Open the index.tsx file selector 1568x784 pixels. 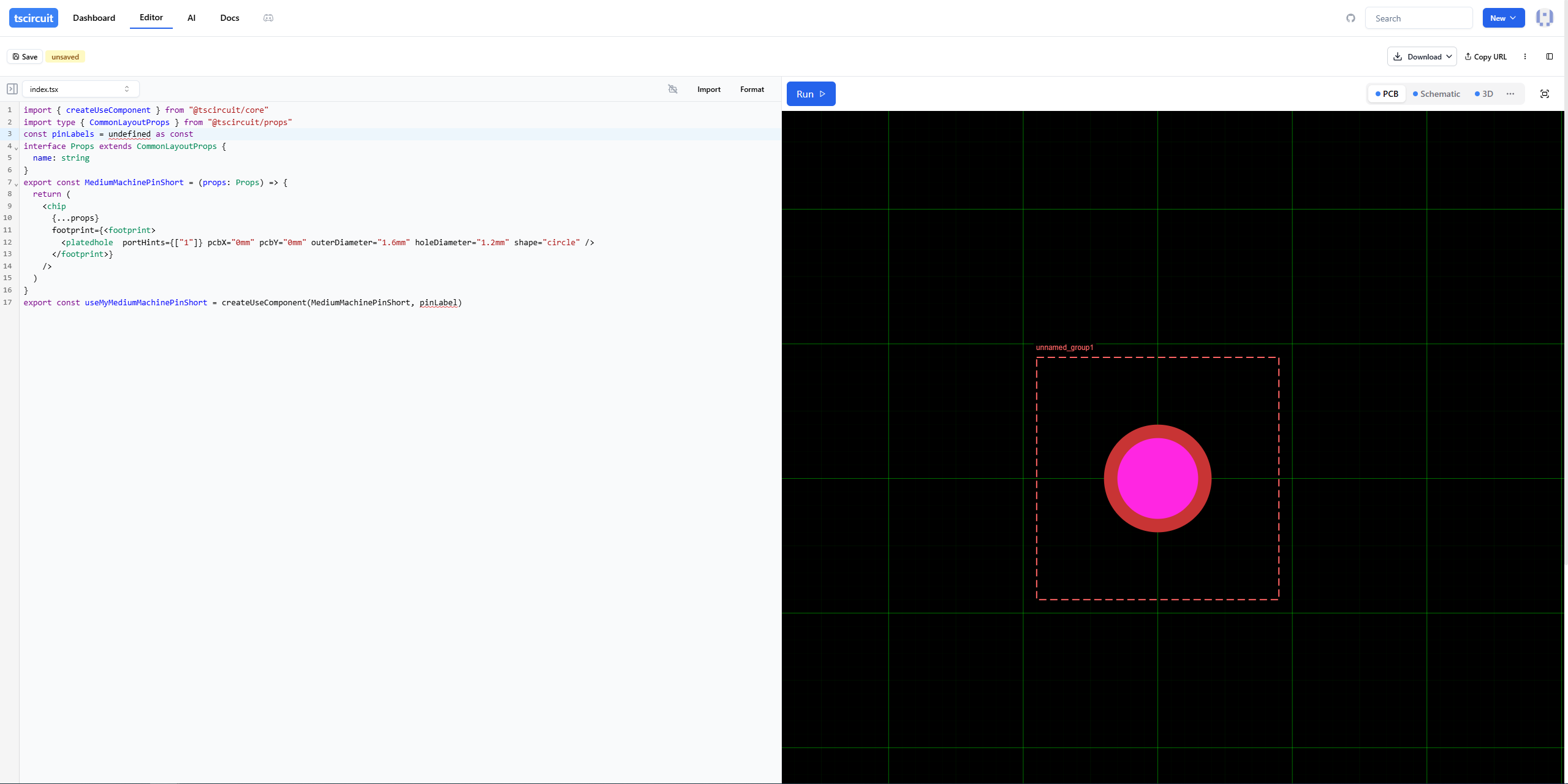click(80, 89)
